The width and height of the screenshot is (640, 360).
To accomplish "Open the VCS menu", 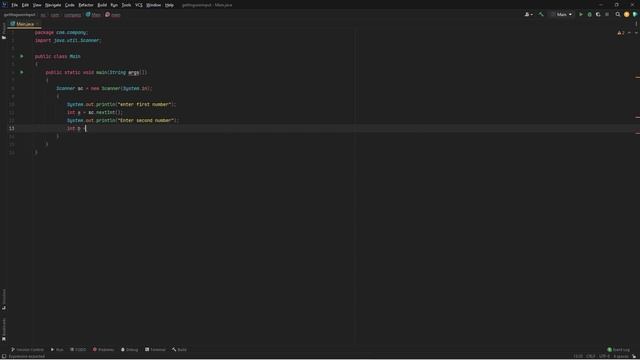I will (139, 5).
